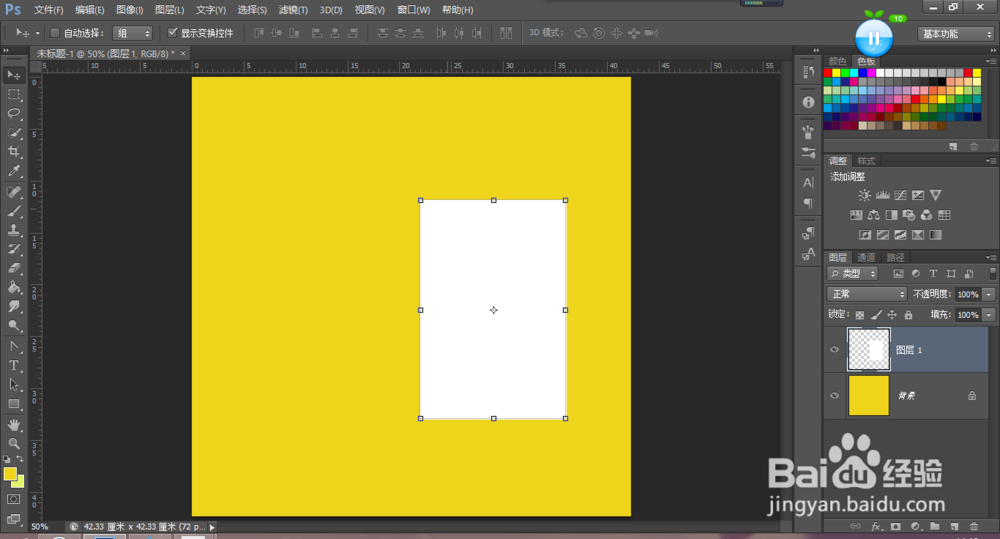Select the Rectangle shape tool
The width and height of the screenshot is (1000, 539).
pyautogui.click(x=13, y=404)
